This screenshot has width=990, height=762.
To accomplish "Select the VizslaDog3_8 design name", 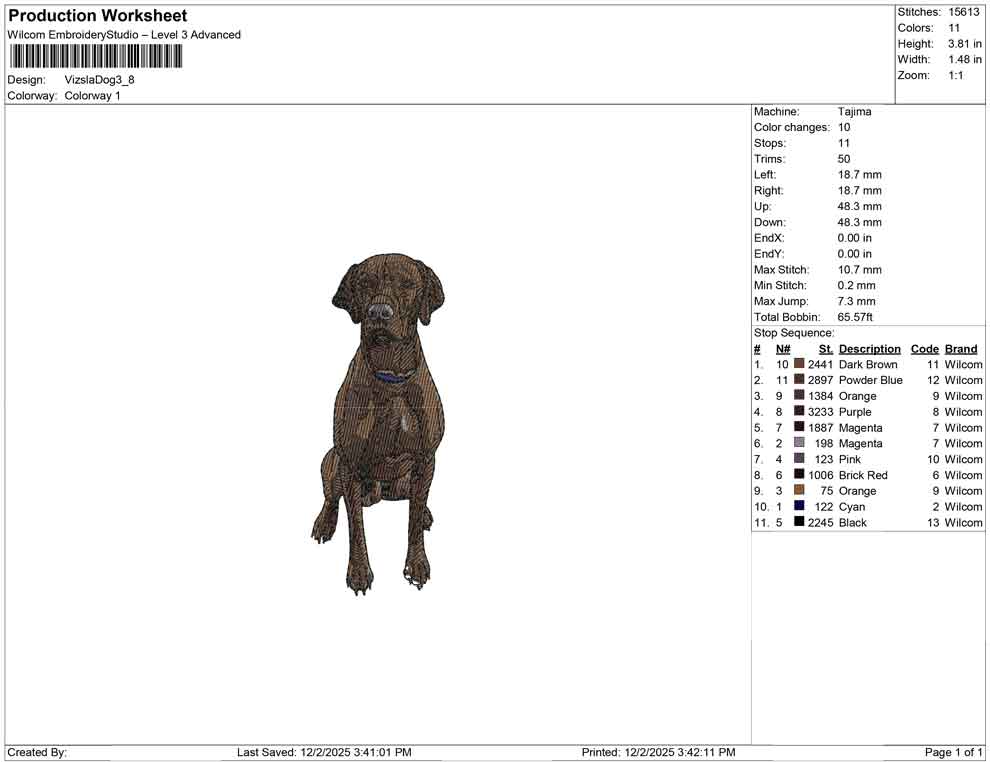I will click(x=100, y=80).
